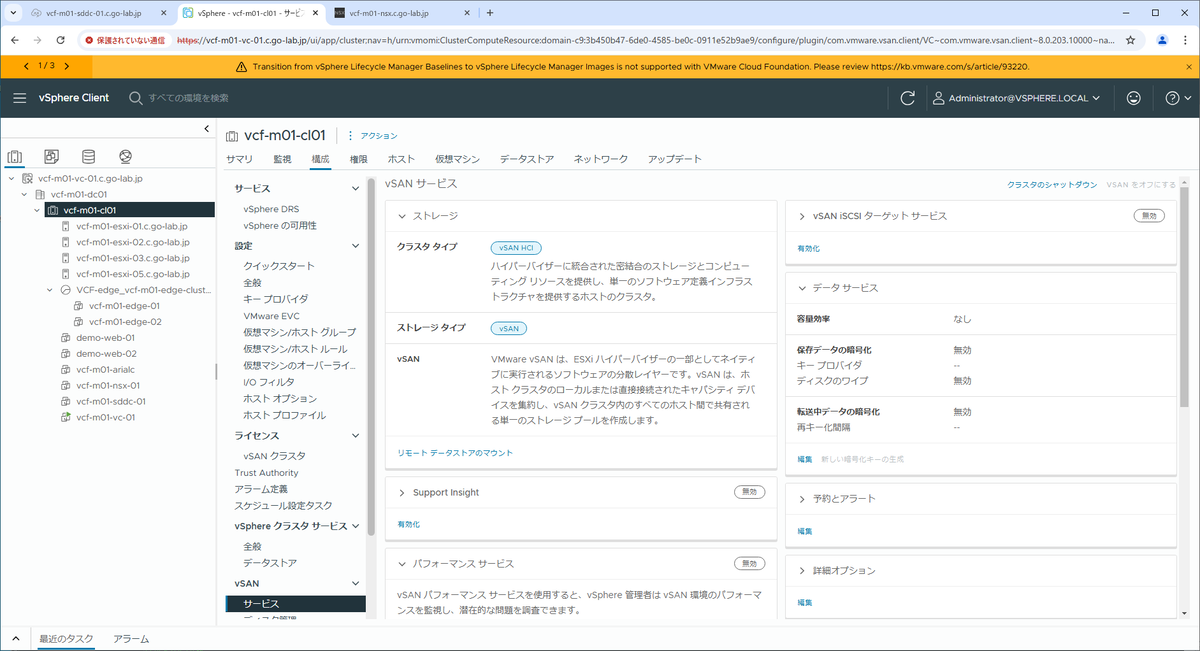Click 有効化 under vSAN iSCSI target service
Viewport: 1200px width, 651px height.
click(x=808, y=247)
